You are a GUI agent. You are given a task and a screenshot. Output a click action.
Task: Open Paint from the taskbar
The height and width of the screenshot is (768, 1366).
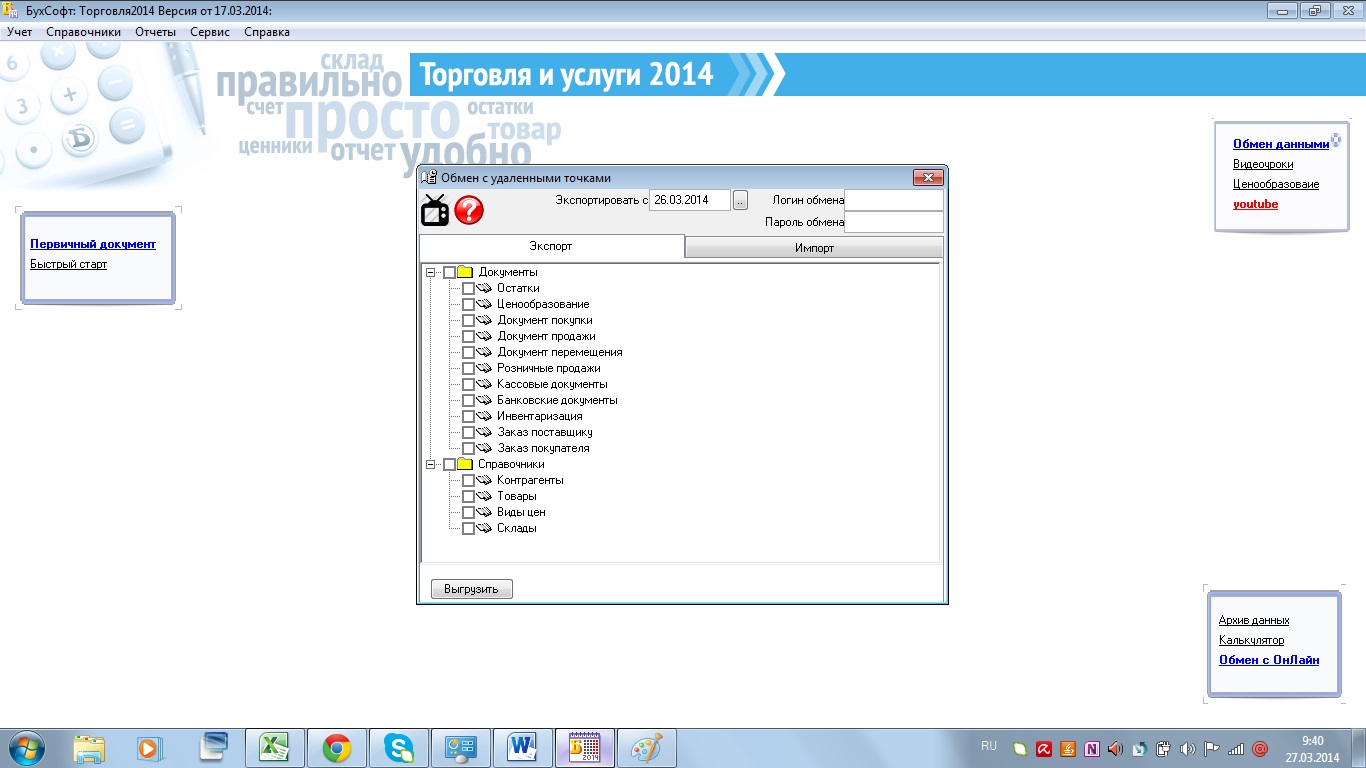pos(647,748)
